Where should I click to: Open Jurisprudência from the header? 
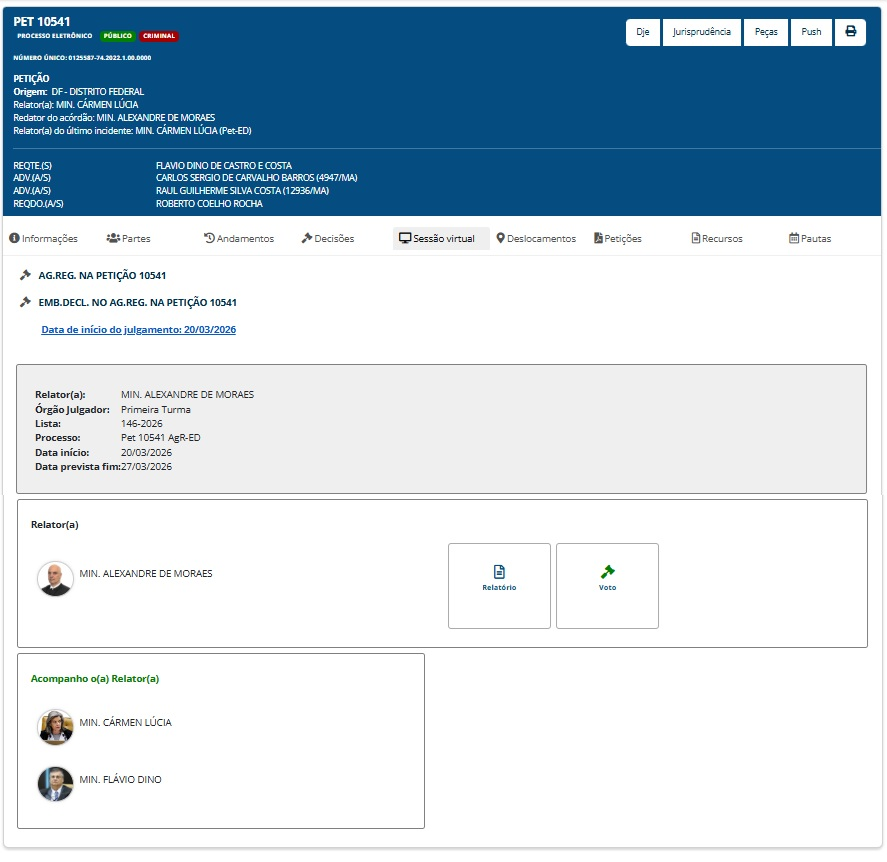pyautogui.click(x=701, y=32)
